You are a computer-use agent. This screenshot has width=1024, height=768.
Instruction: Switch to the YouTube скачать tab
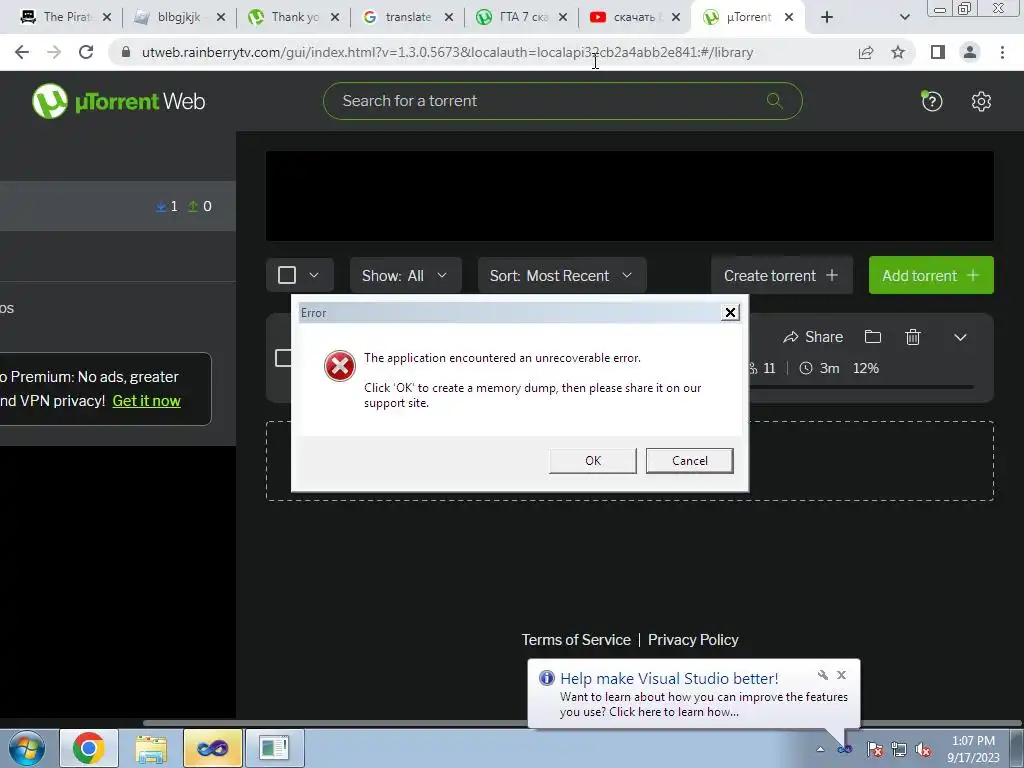[633, 18]
